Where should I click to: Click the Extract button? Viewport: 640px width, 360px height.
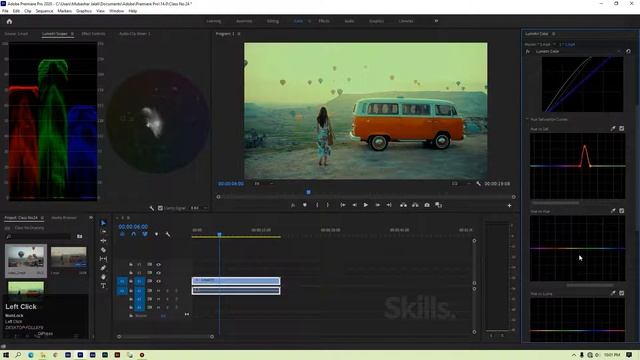tap(415, 205)
